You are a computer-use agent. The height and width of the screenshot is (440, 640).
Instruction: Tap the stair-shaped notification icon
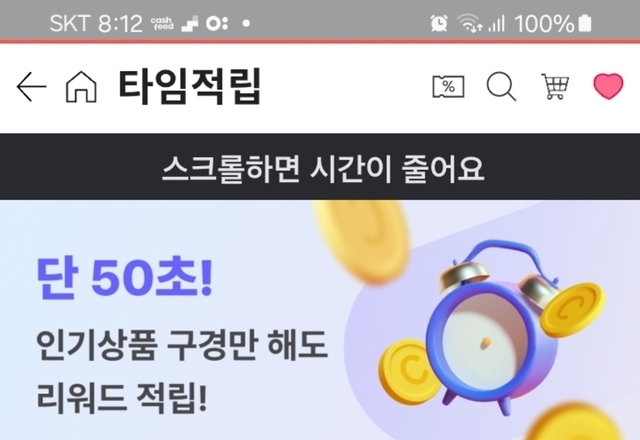click(189, 24)
